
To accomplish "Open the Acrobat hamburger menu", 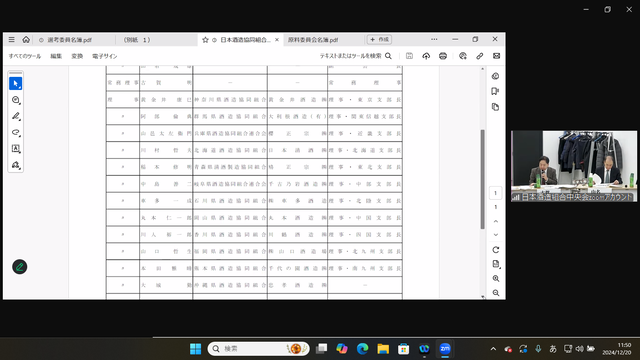I will tap(11, 40).
